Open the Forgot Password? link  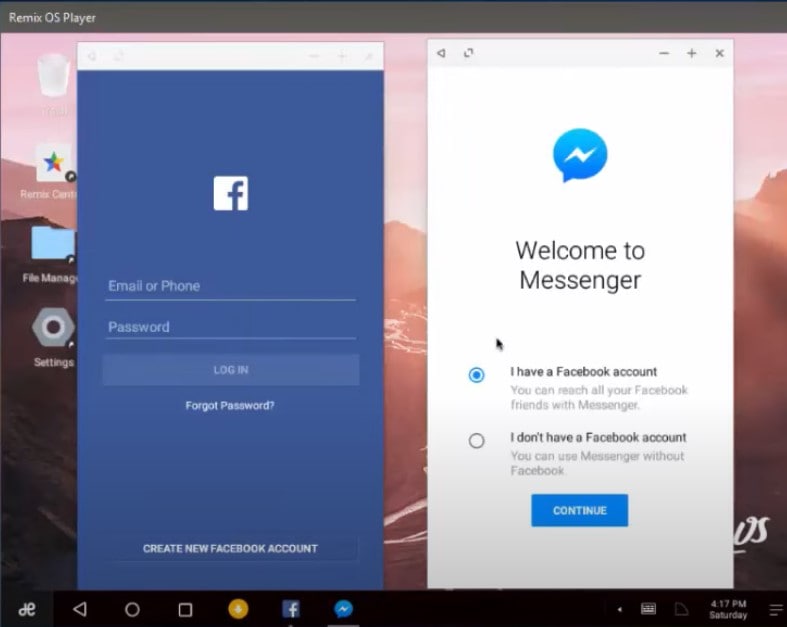[x=230, y=406]
